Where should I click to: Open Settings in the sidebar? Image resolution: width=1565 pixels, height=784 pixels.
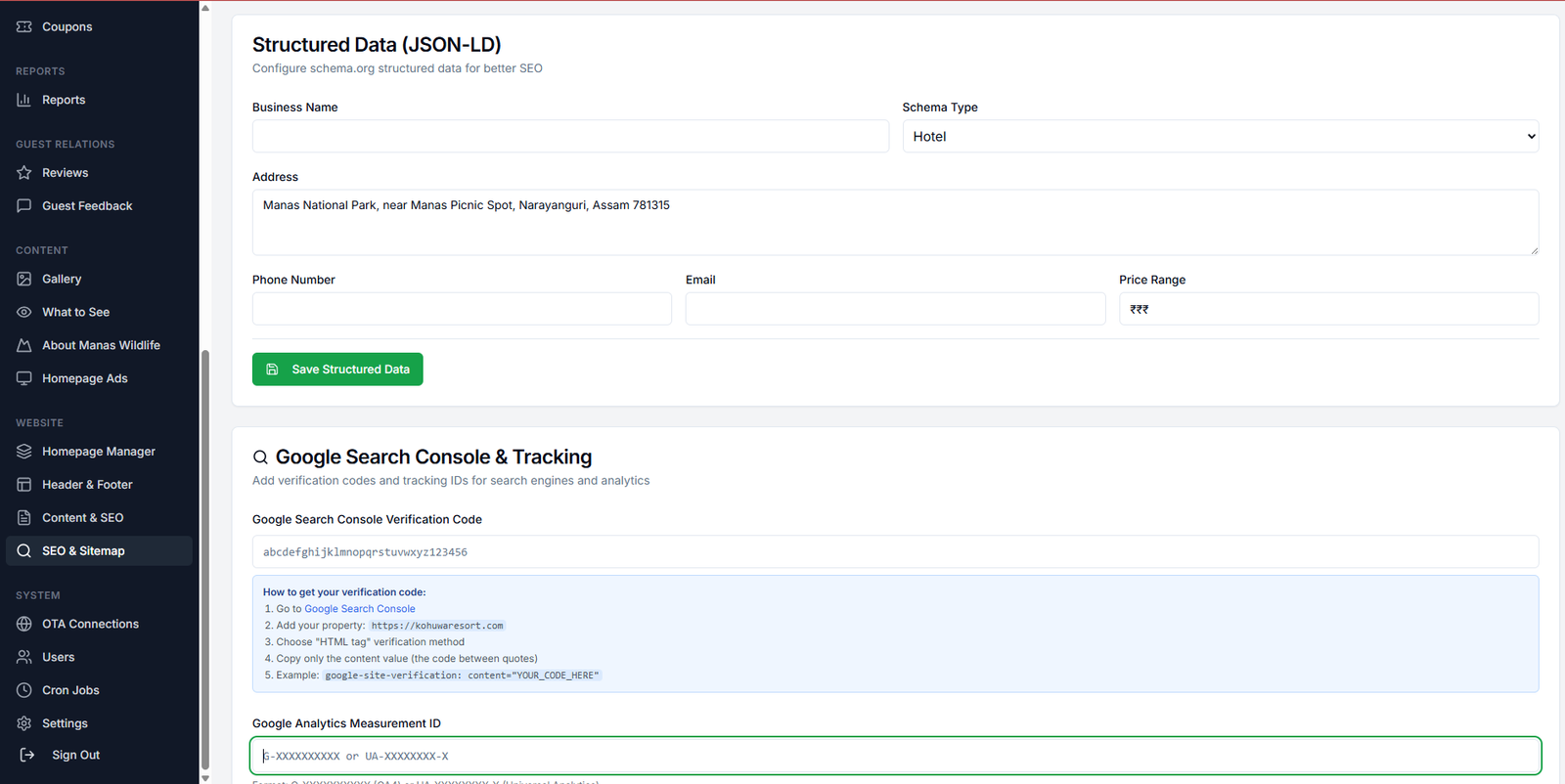click(x=99, y=723)
